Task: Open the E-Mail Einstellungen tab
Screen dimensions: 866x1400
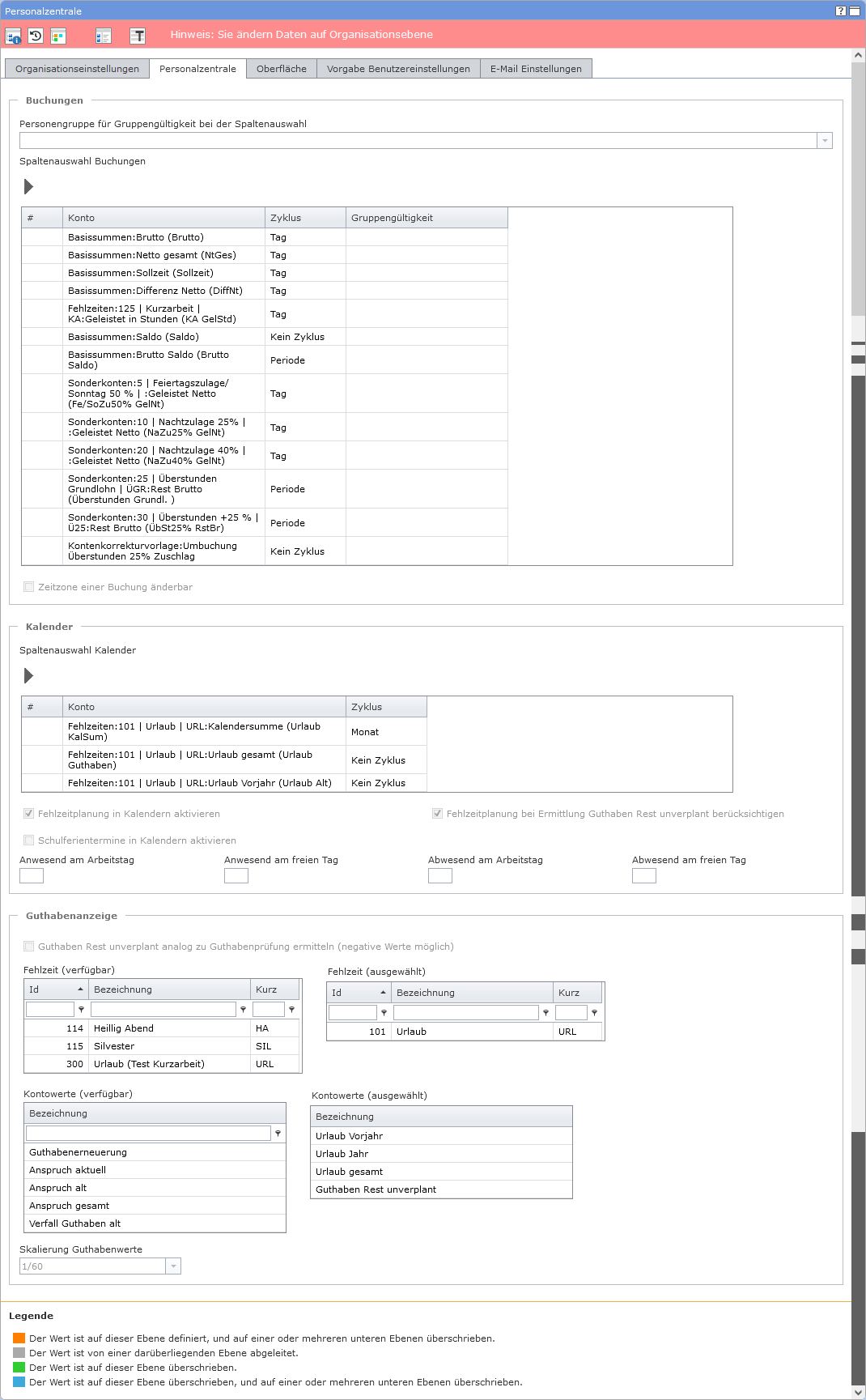Action: click(536, 69)
